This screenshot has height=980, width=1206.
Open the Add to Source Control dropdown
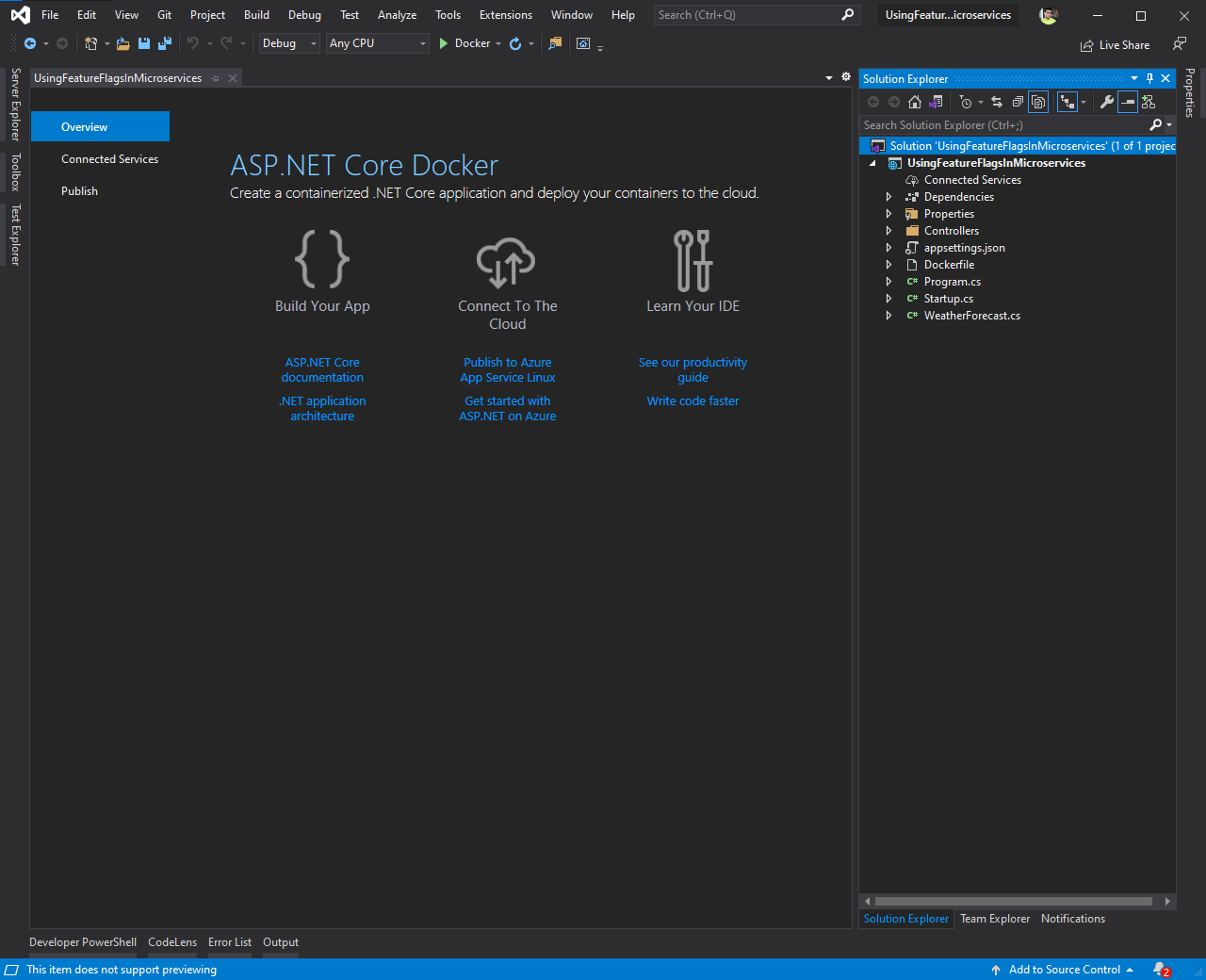click(1062, 970)
